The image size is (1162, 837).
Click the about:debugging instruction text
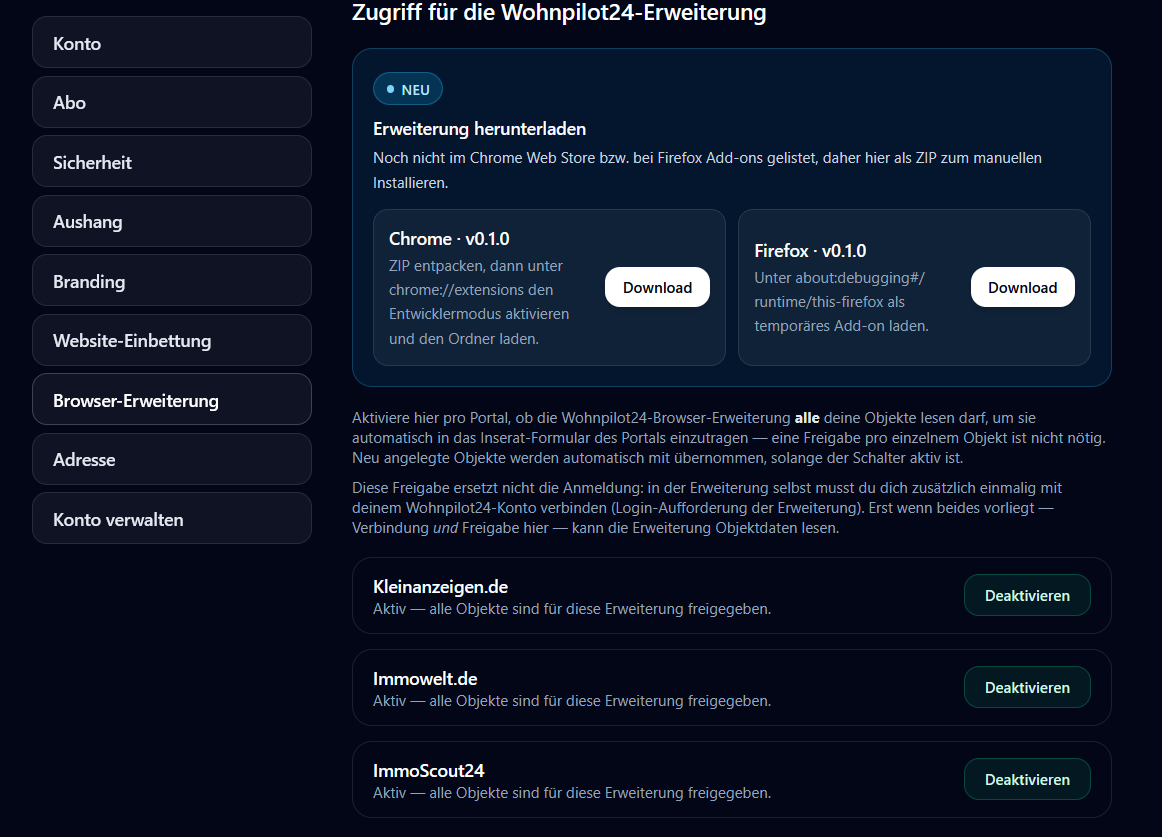tap(841, 302)
